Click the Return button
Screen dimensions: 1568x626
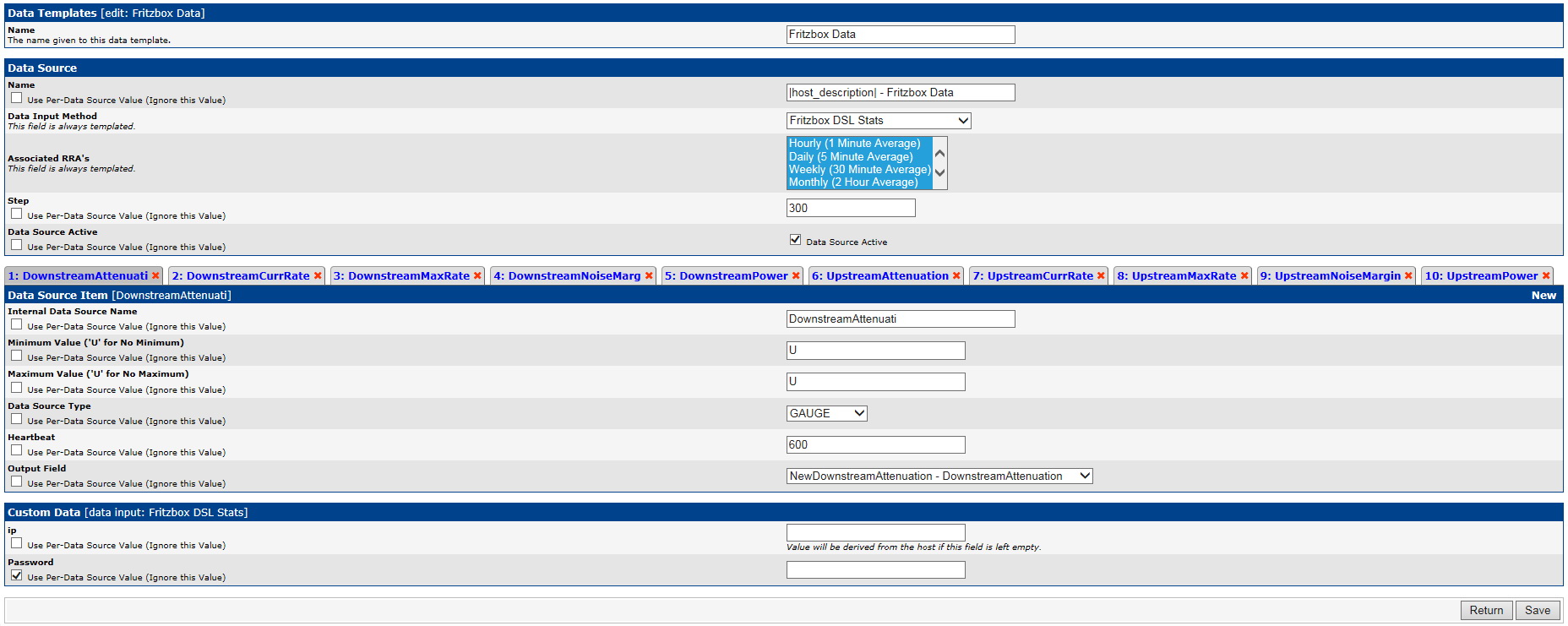tap(1487, 611)
